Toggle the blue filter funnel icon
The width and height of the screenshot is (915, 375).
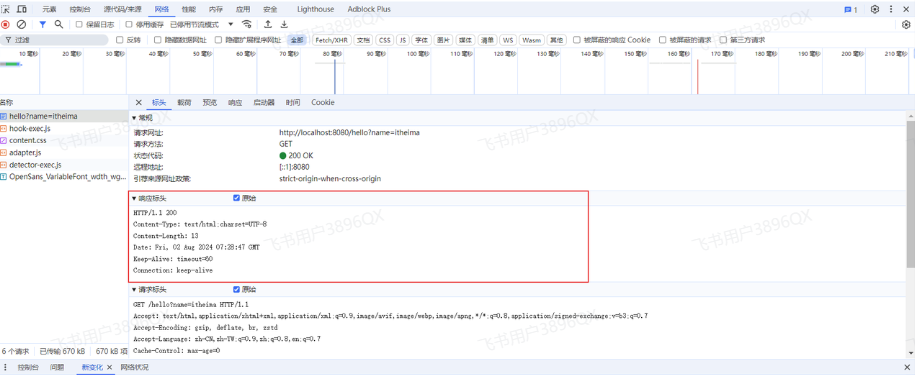(x=43, y=24)
